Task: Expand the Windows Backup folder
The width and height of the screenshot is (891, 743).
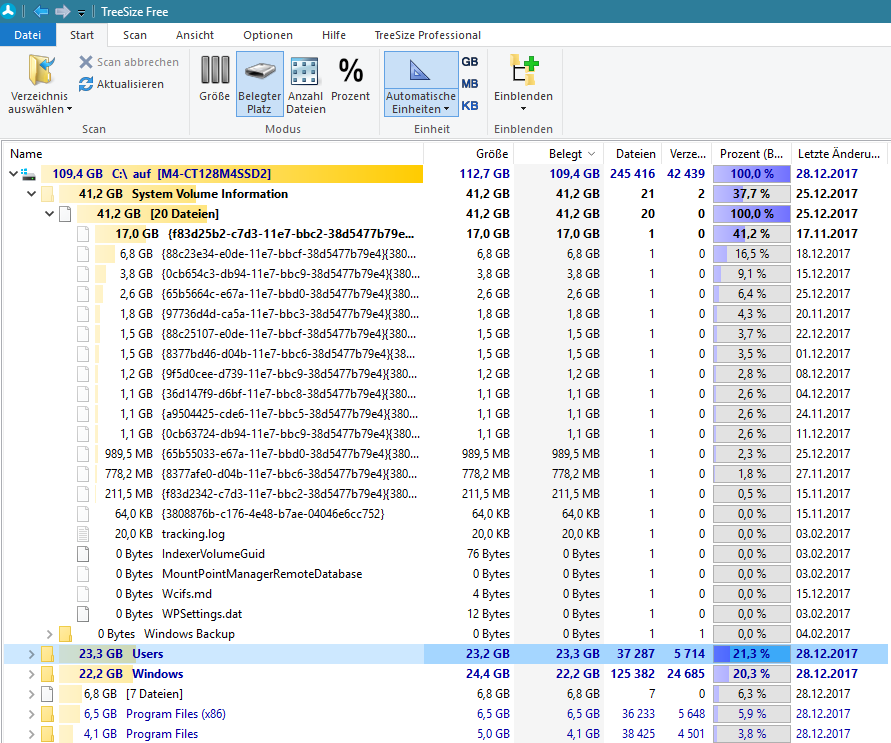Action: click(x=49, y=634)
